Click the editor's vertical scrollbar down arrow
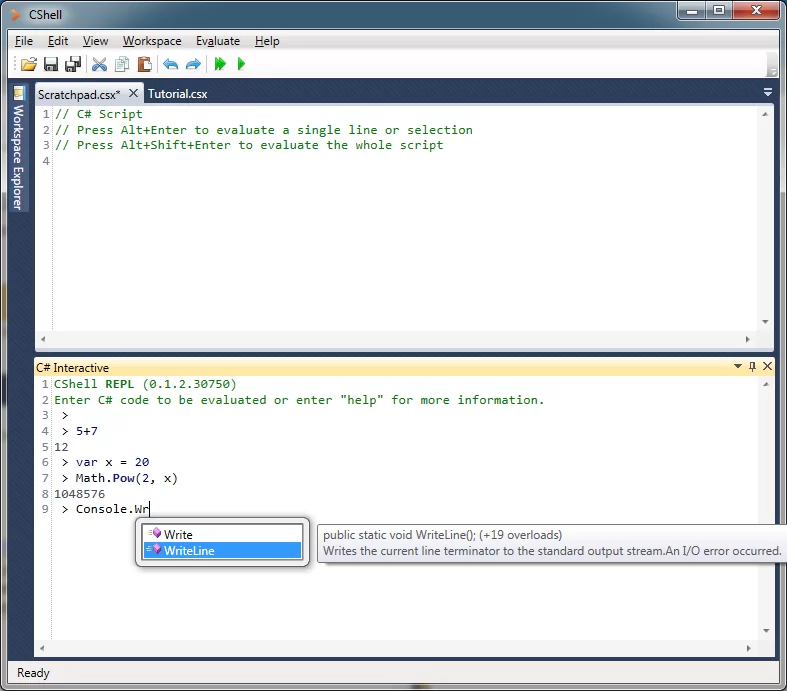 pyautogui.click(x=765, y=322)
